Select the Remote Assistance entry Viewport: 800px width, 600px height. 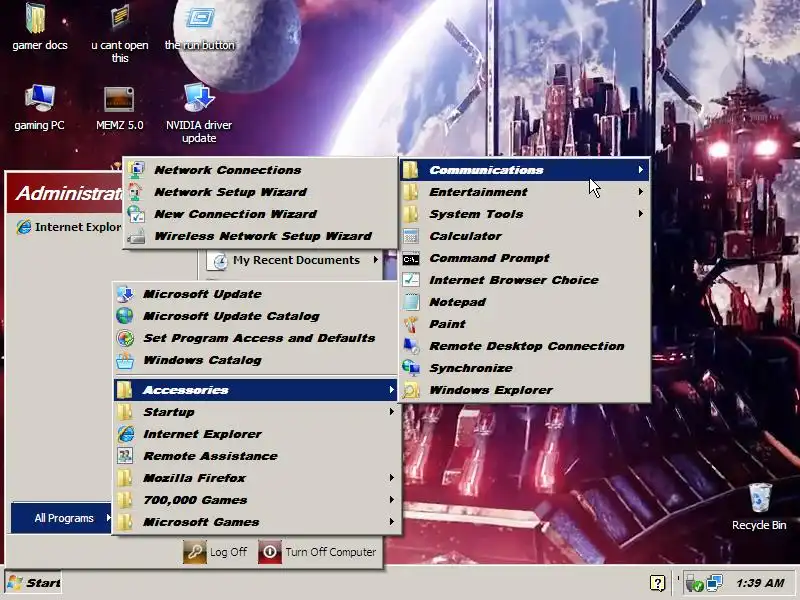[257, 456]
